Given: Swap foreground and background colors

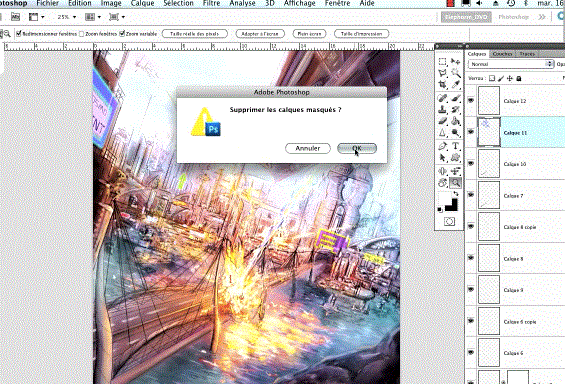Looking at the screenshot, I should click(x=456, y=194).
